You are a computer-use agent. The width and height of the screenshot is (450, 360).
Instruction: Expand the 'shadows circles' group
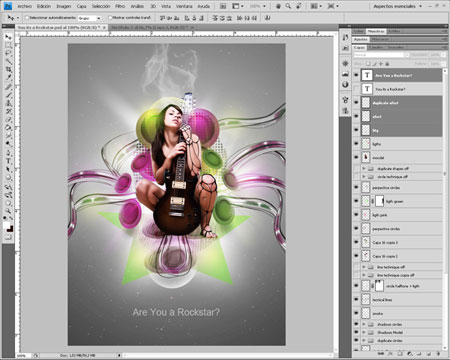pyautogui.click(x=364, y=324)
